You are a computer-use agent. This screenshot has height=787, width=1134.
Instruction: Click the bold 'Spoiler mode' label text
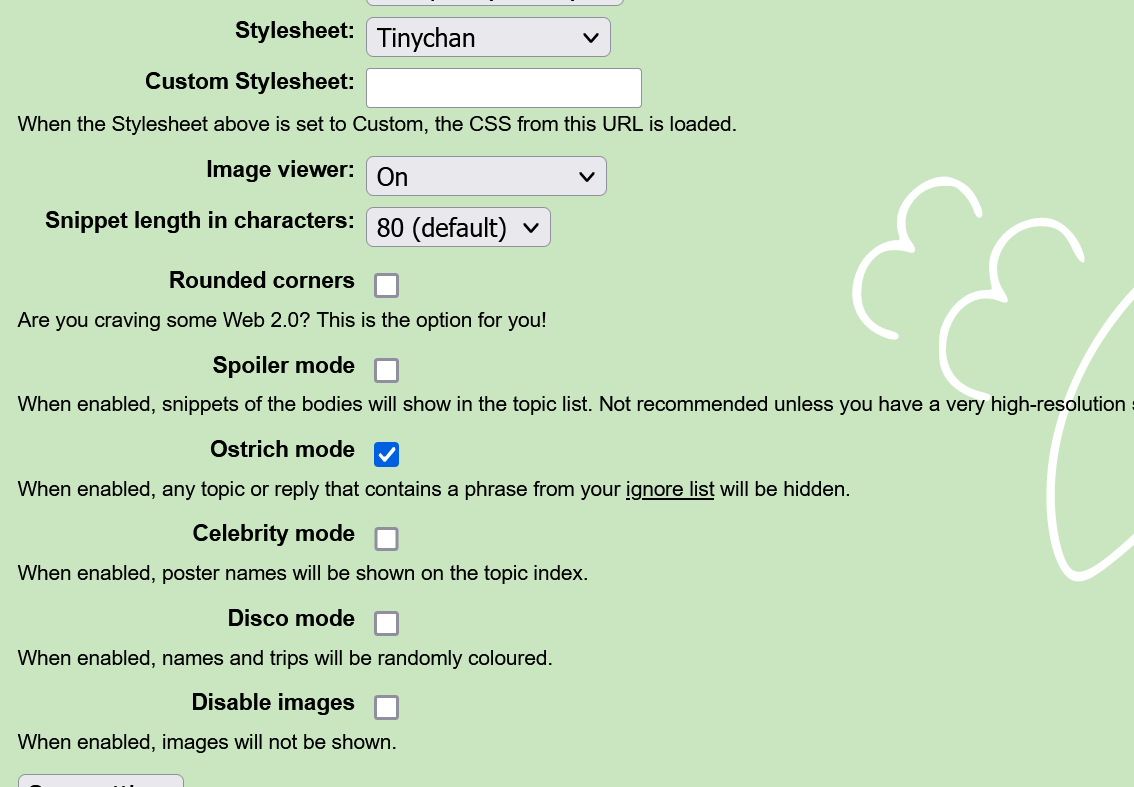(283, 366)
